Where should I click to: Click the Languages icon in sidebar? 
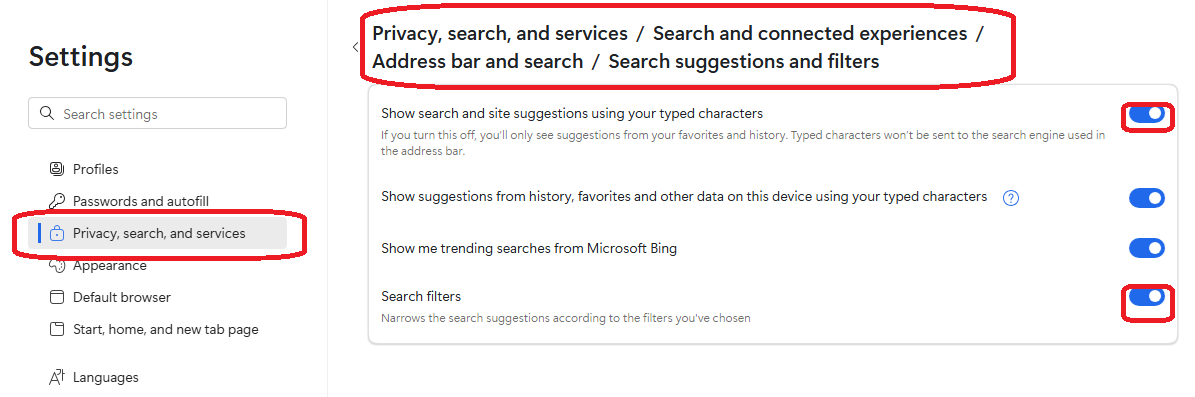[56, 377]
